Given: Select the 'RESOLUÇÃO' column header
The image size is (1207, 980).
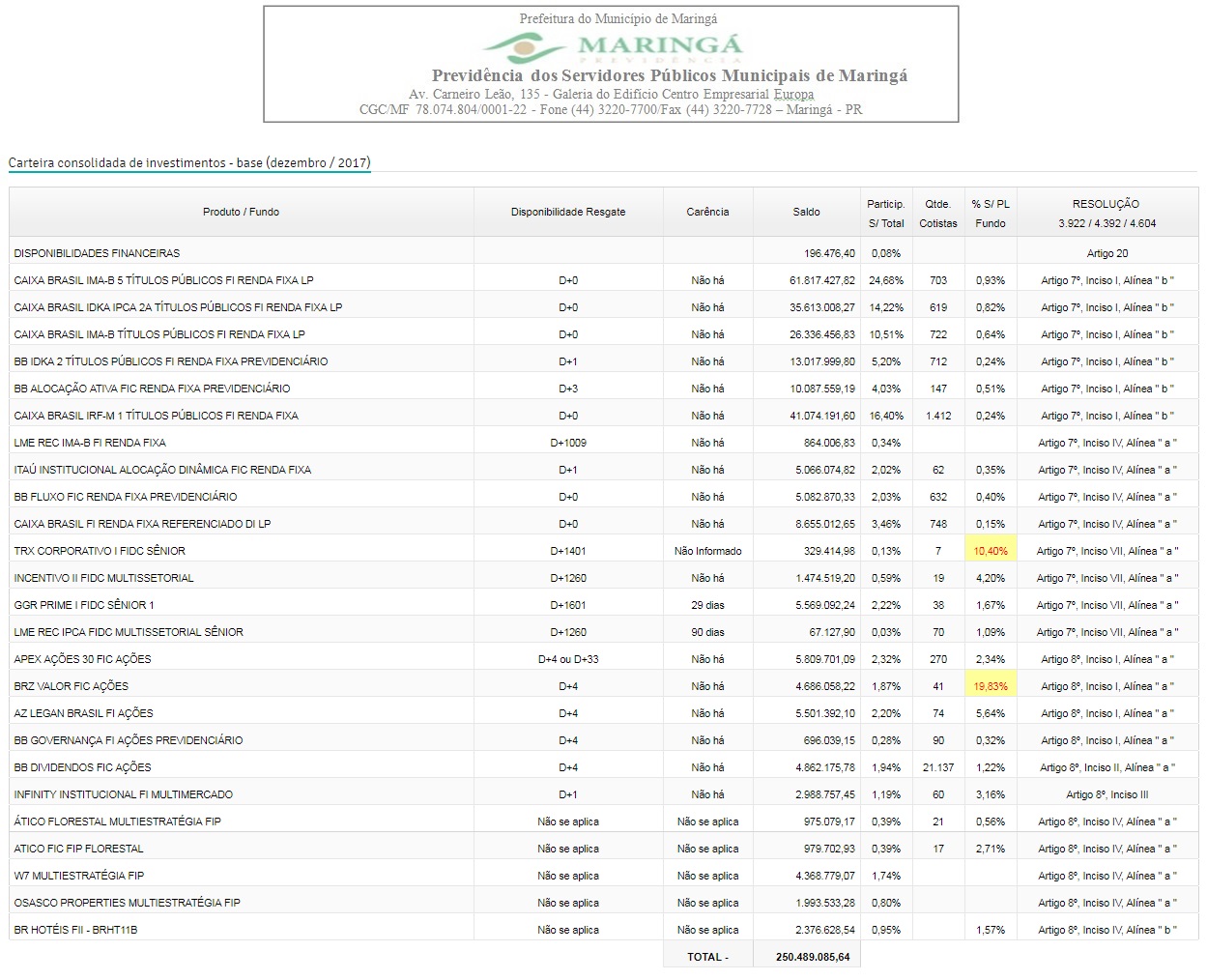Looking at the screenshot, I should coord(1106,214).
